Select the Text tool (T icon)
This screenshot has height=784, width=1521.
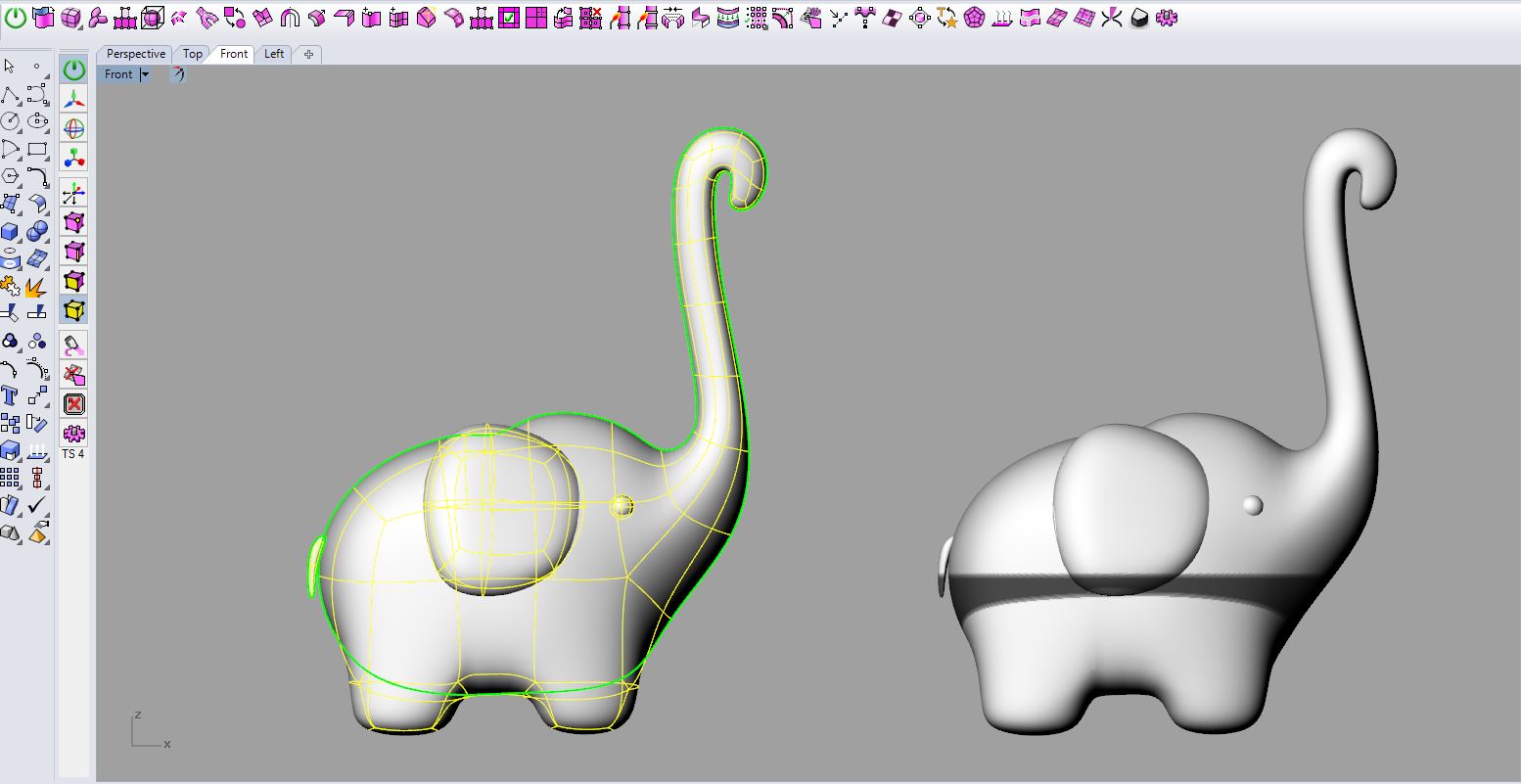pos(10,395)
